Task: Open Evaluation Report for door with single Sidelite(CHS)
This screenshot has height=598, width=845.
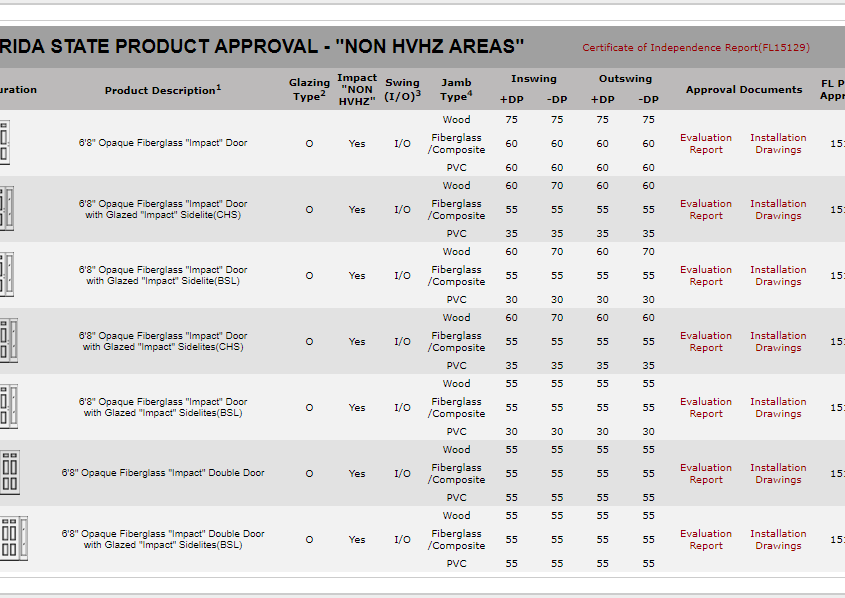Action: (x=706, y=210)
